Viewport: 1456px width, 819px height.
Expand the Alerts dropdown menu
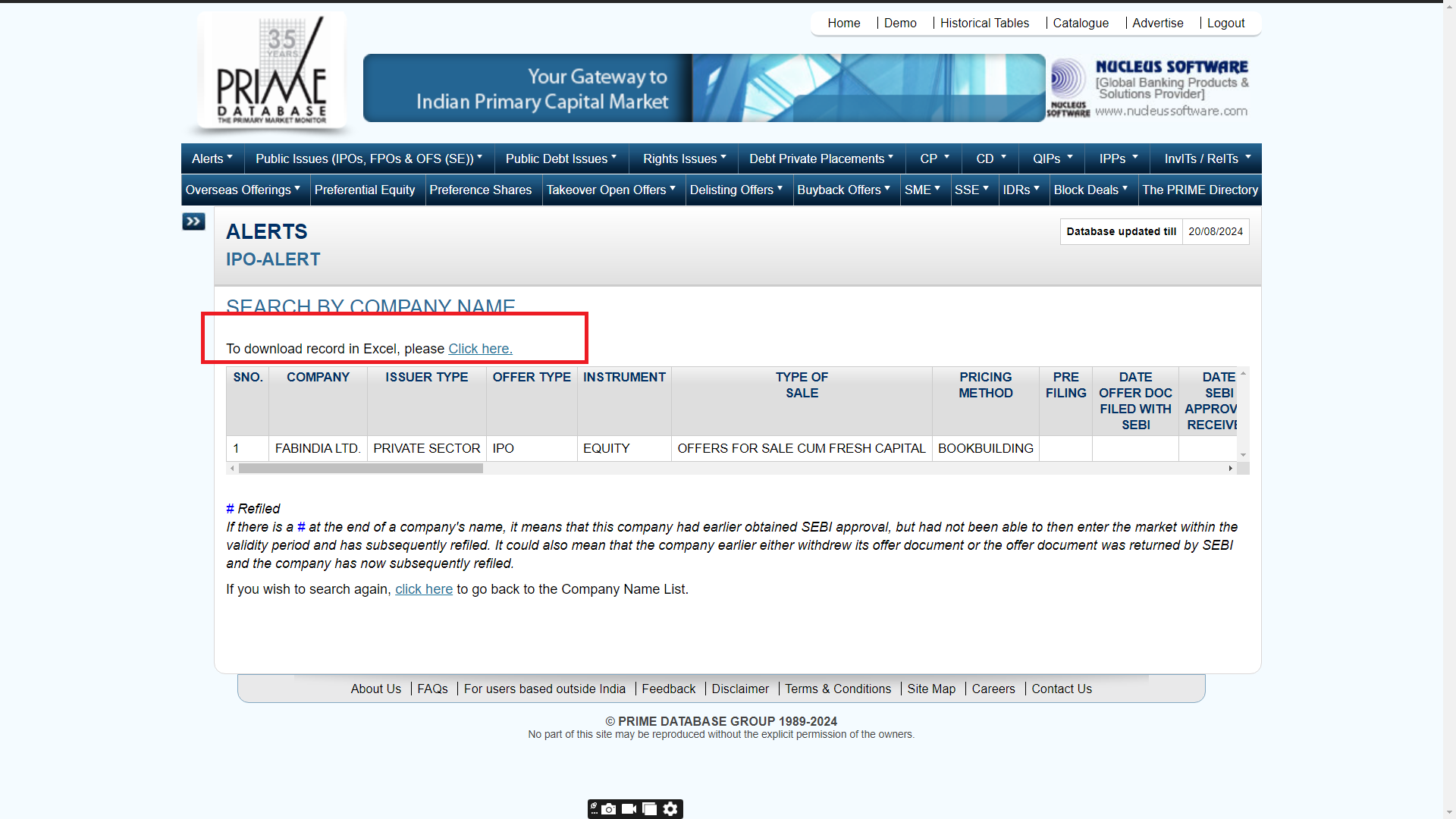(x=212, y=158)
